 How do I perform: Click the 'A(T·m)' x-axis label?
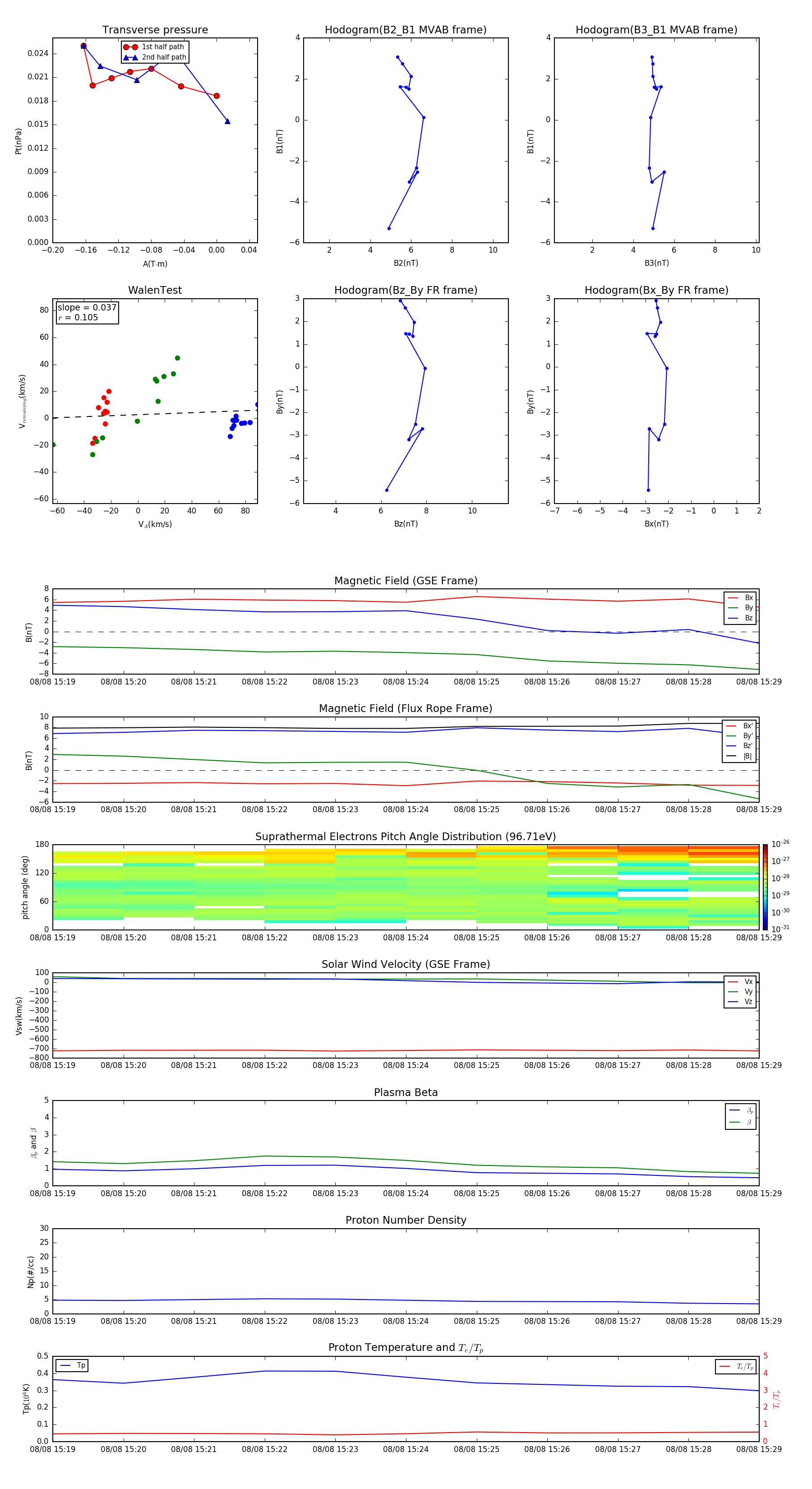(x=155, y=264)
